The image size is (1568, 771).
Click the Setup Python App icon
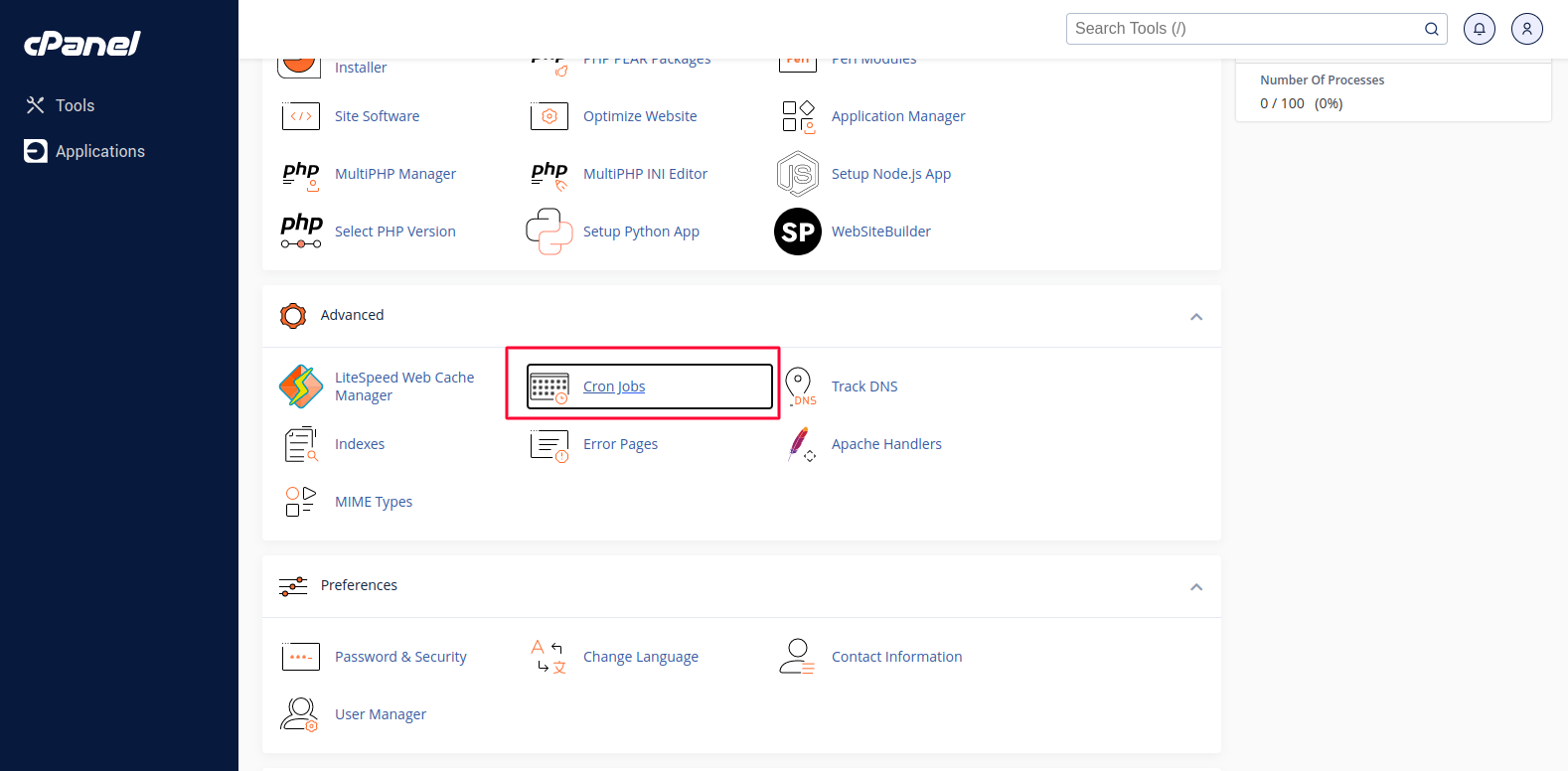[x=549, y=231]
